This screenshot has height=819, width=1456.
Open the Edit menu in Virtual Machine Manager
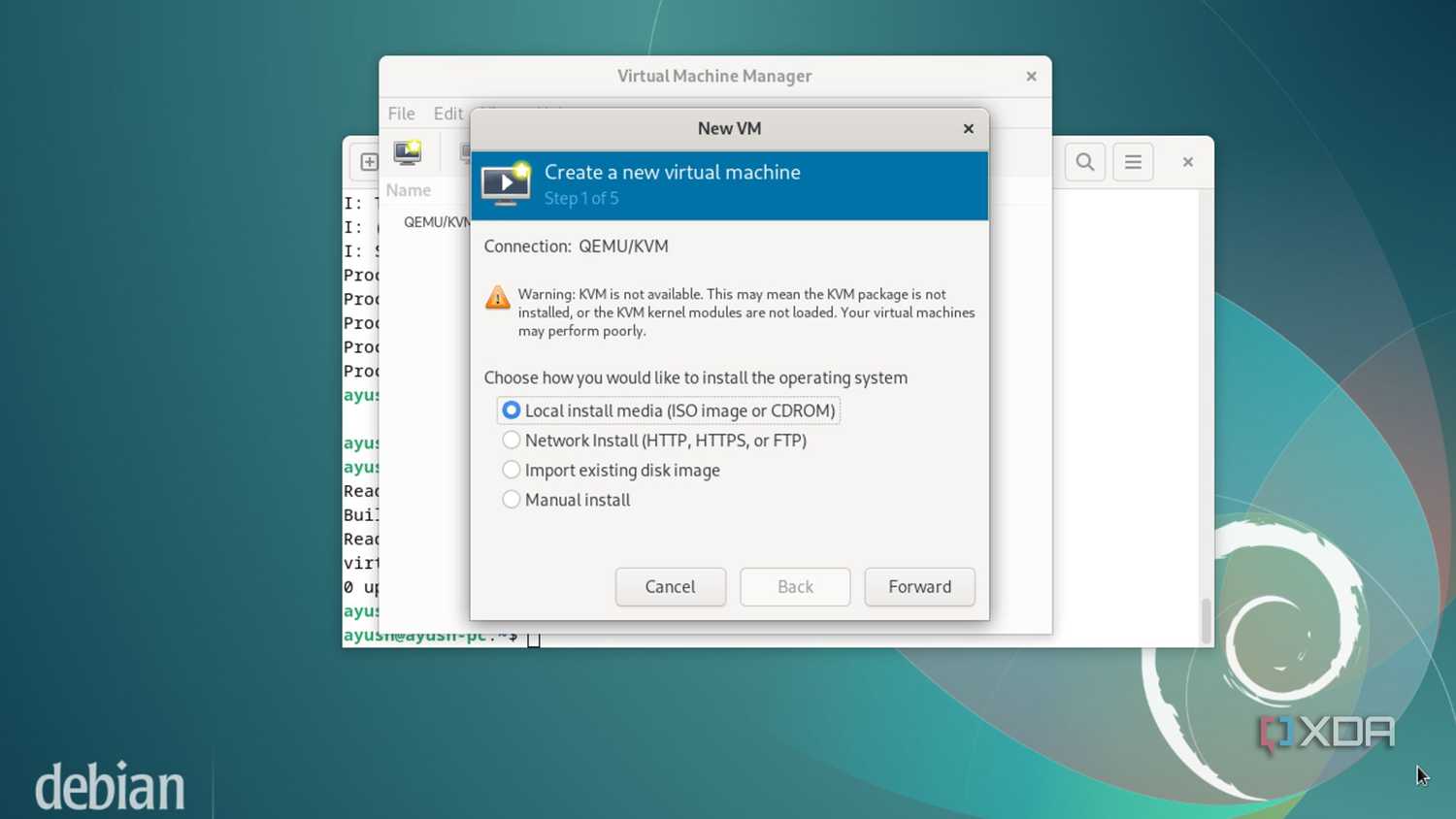(x=447, y=114)
